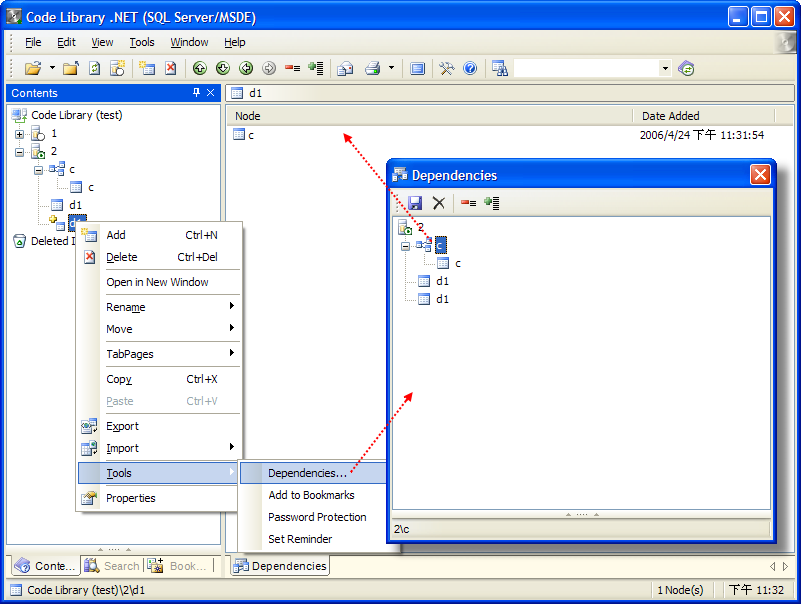This screenshot has height=604, width=801.
Task: Open the printer icon dropdown arrow
Action: (x=391, y=67)
